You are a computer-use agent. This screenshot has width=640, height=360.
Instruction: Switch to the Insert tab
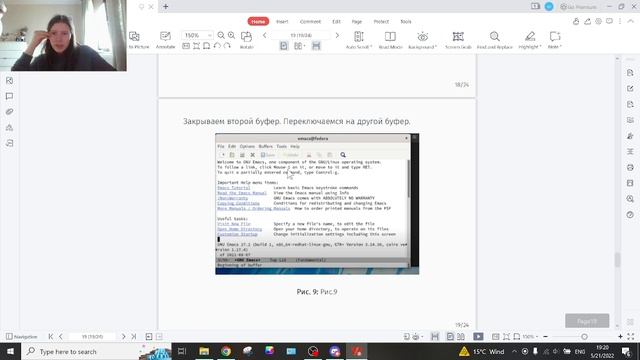point(282,21)
